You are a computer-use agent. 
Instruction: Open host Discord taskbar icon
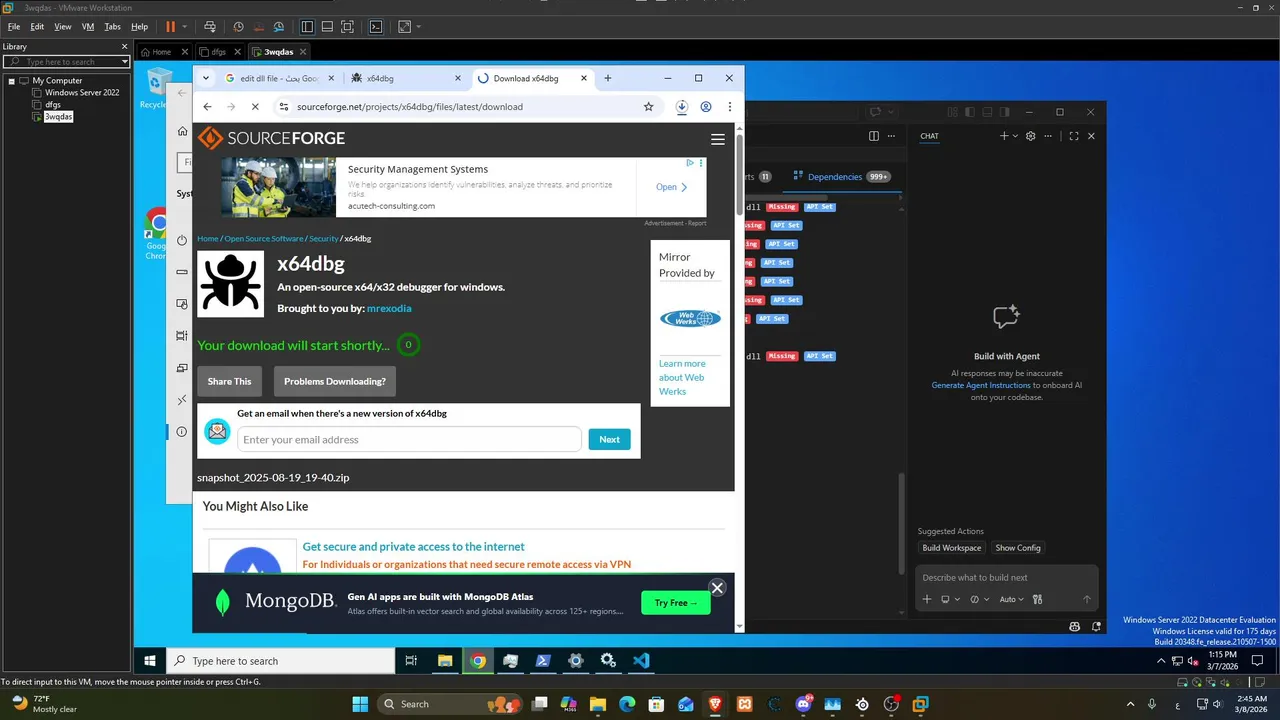point(804,704)
